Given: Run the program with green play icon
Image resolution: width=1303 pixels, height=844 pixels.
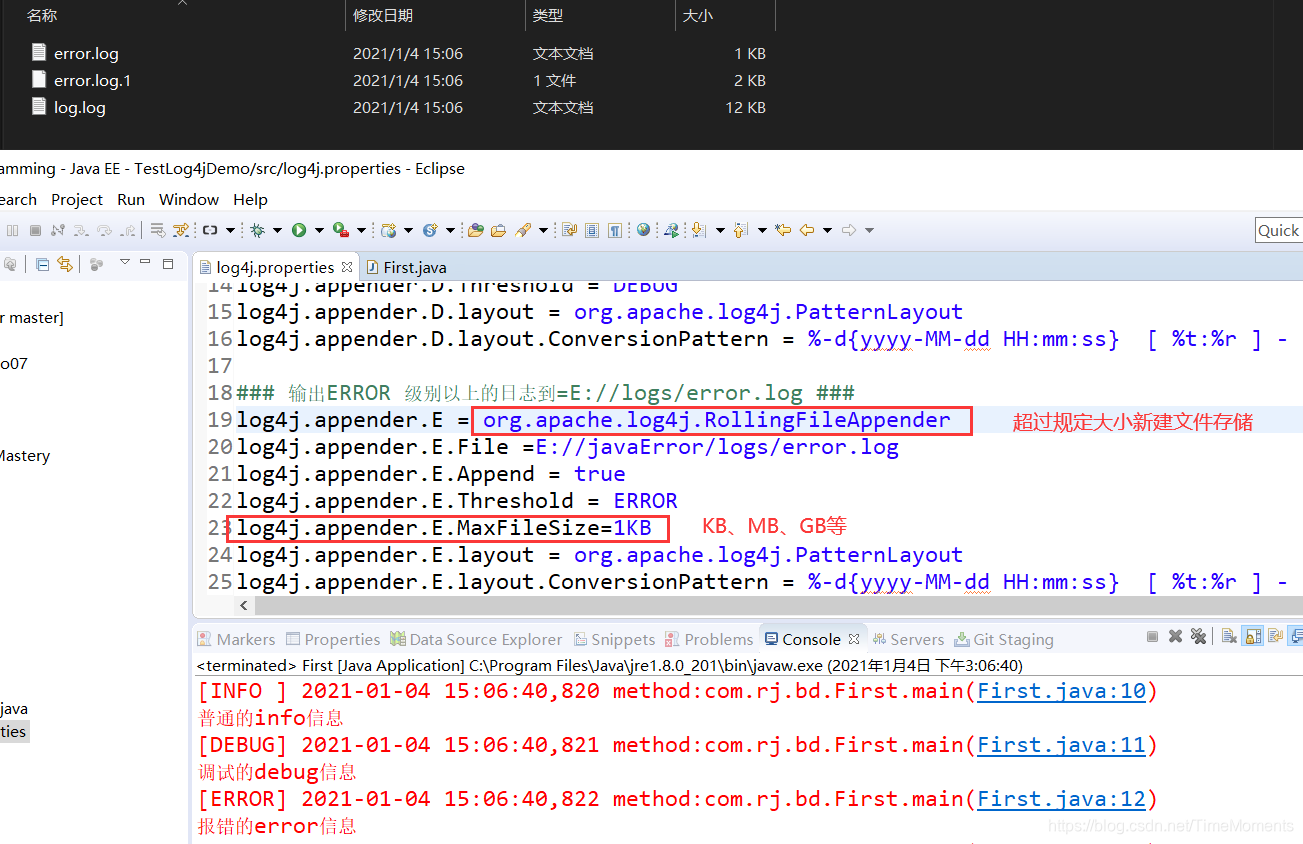Looking at the screenshot, I should coord(299,230).
